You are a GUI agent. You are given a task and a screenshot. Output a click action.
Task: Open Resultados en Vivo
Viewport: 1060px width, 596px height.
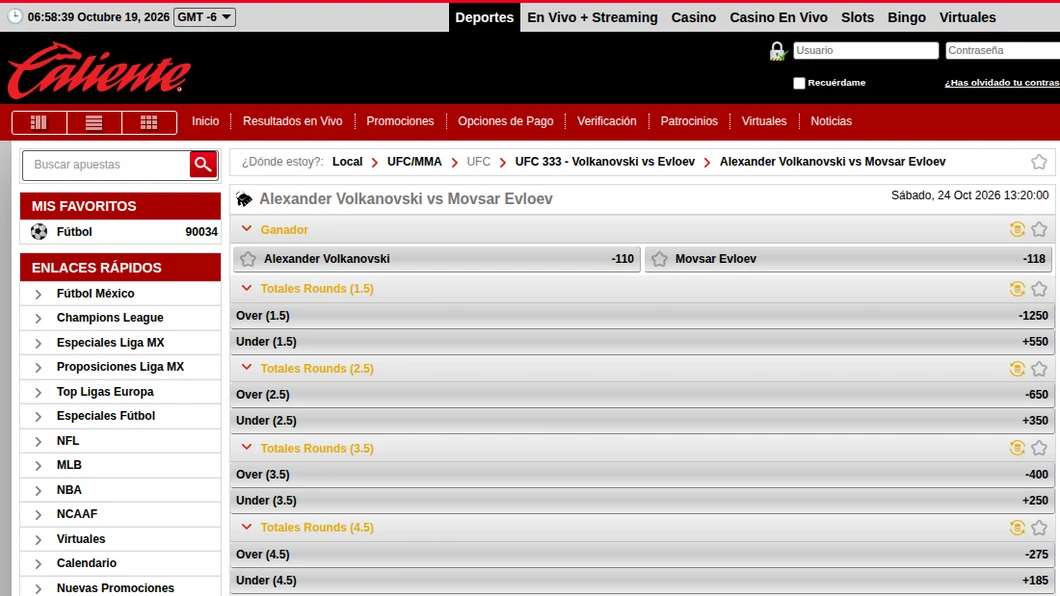pyautogui.click(x=293, y=121)
